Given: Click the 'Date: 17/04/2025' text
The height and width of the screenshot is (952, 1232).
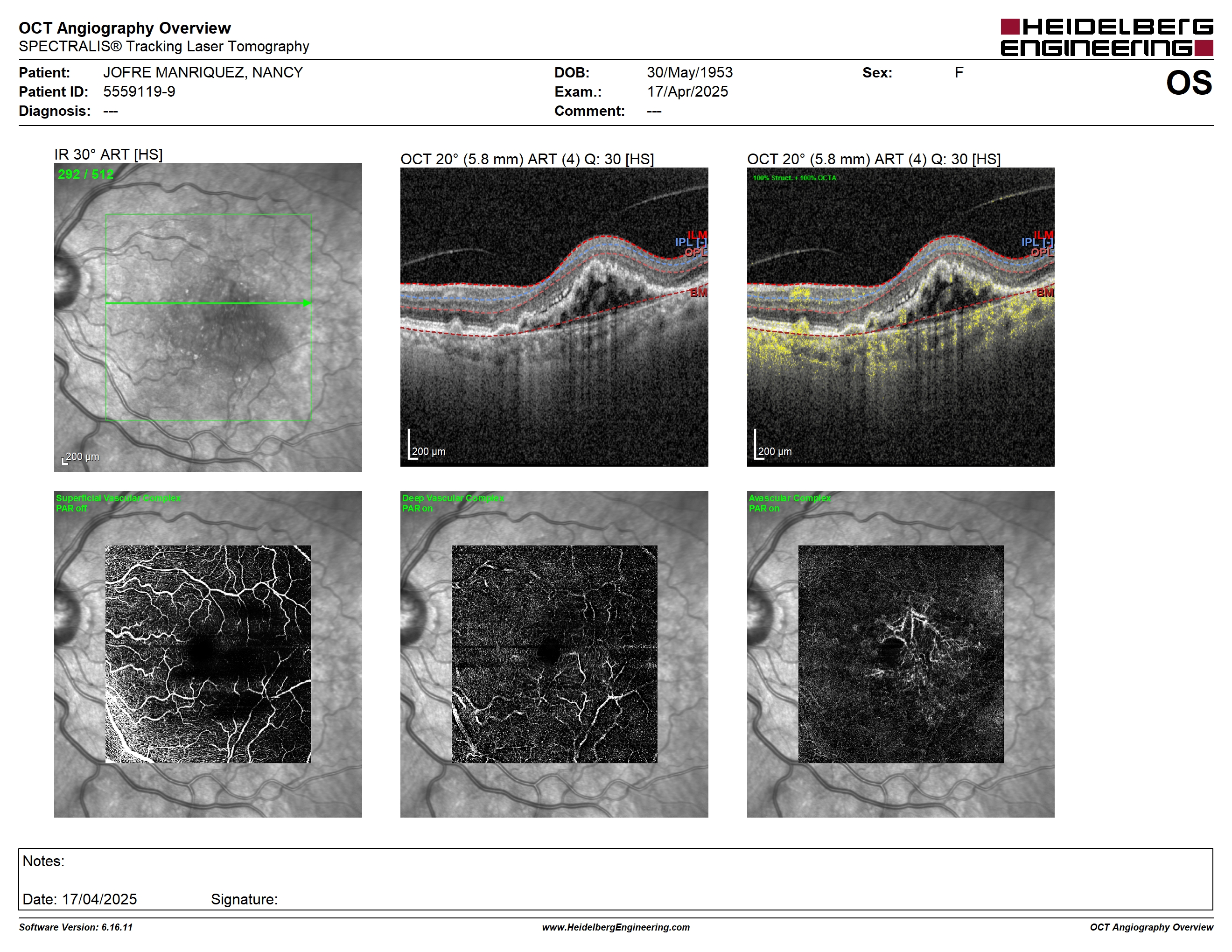Looking at the screenshot, I should coord(79,899).
